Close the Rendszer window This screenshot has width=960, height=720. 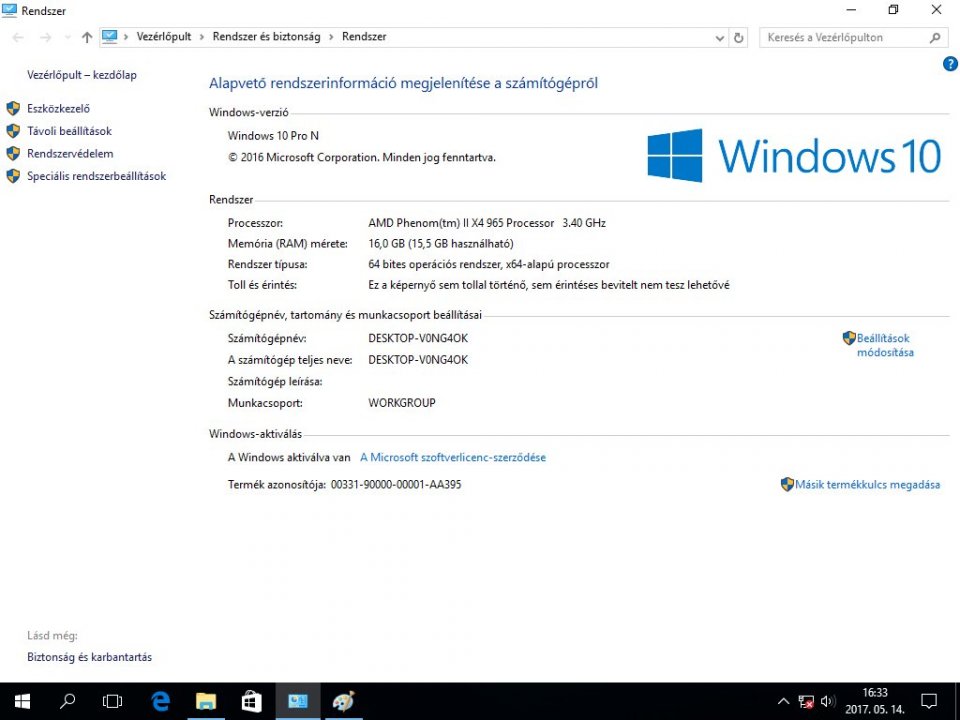click(x=936, y=10)
